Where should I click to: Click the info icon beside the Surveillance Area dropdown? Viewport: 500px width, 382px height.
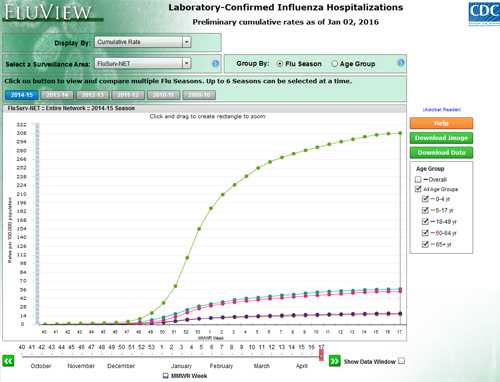pyautogui.click(x=216, y=63)
